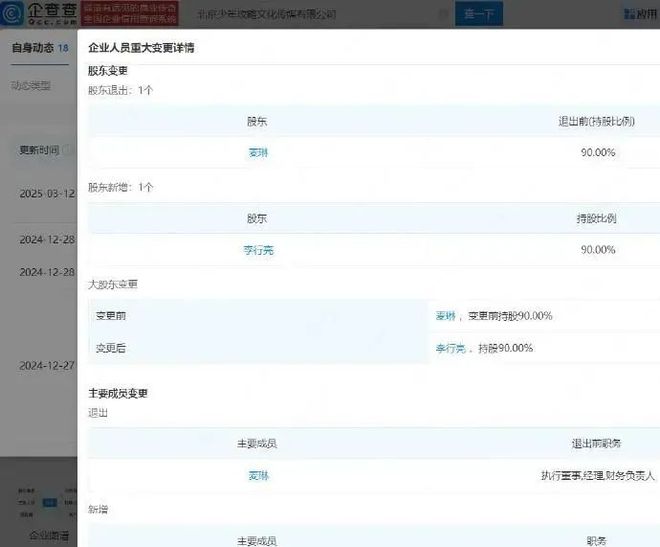The image size is (660, 547).
Task: Click the small blue badge above 企业图谱
Action: pos(50,502)
